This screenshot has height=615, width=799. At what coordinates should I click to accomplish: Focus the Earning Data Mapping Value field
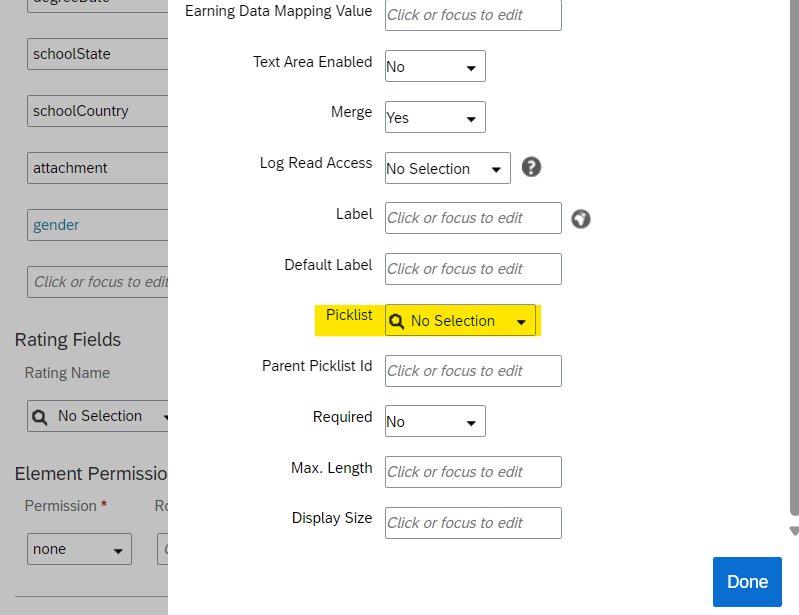(473, 15)
